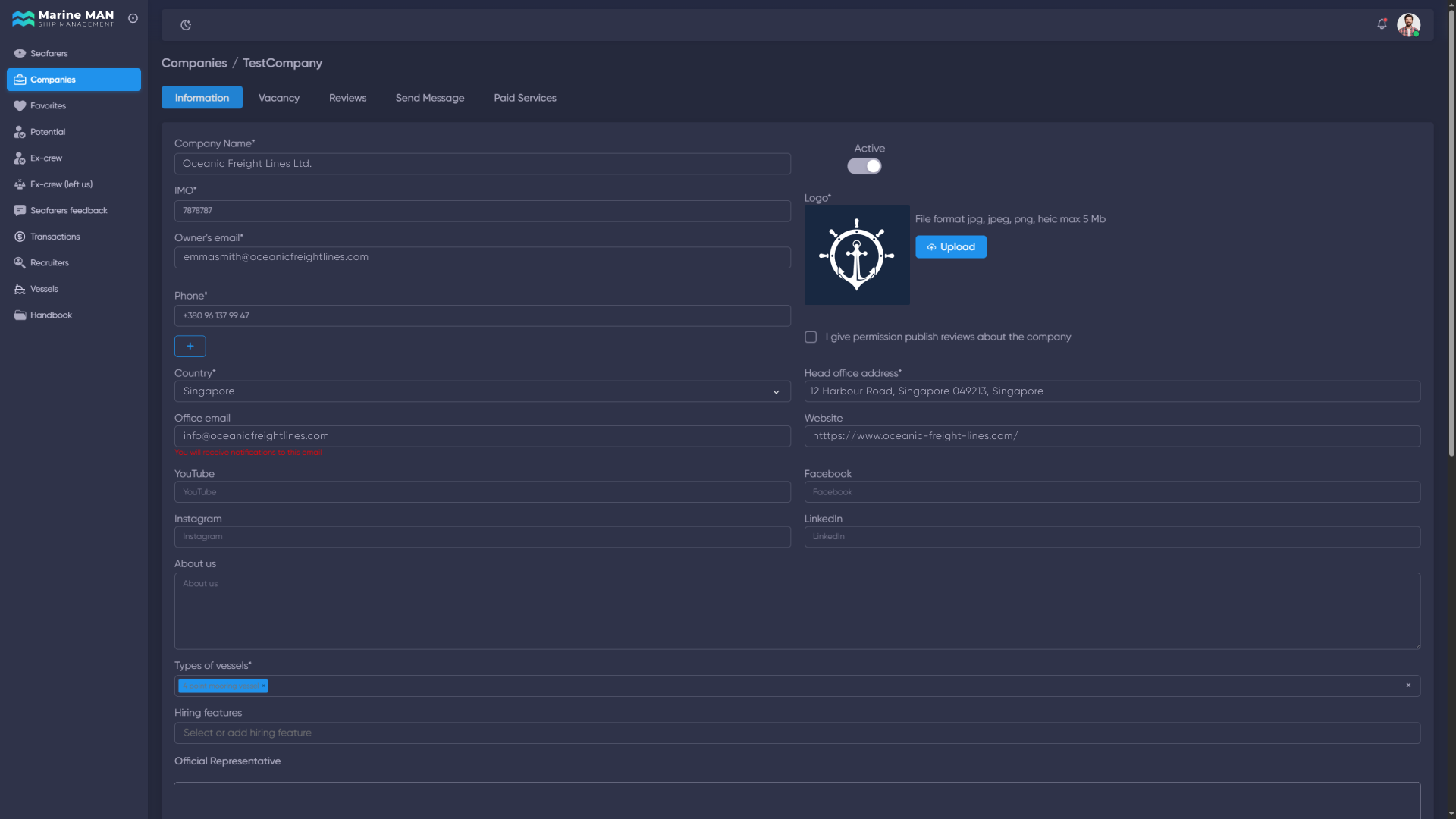The height and width of the screenshot is (819, 1456).
Task: Open Transactions via the dollar icon
Action: [20, 237]
